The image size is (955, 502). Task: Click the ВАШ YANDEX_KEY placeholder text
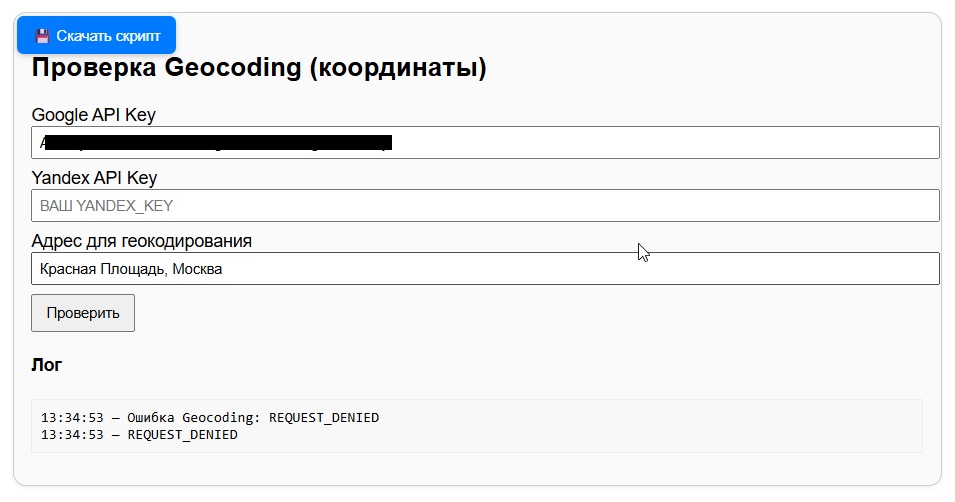(106, 206)
